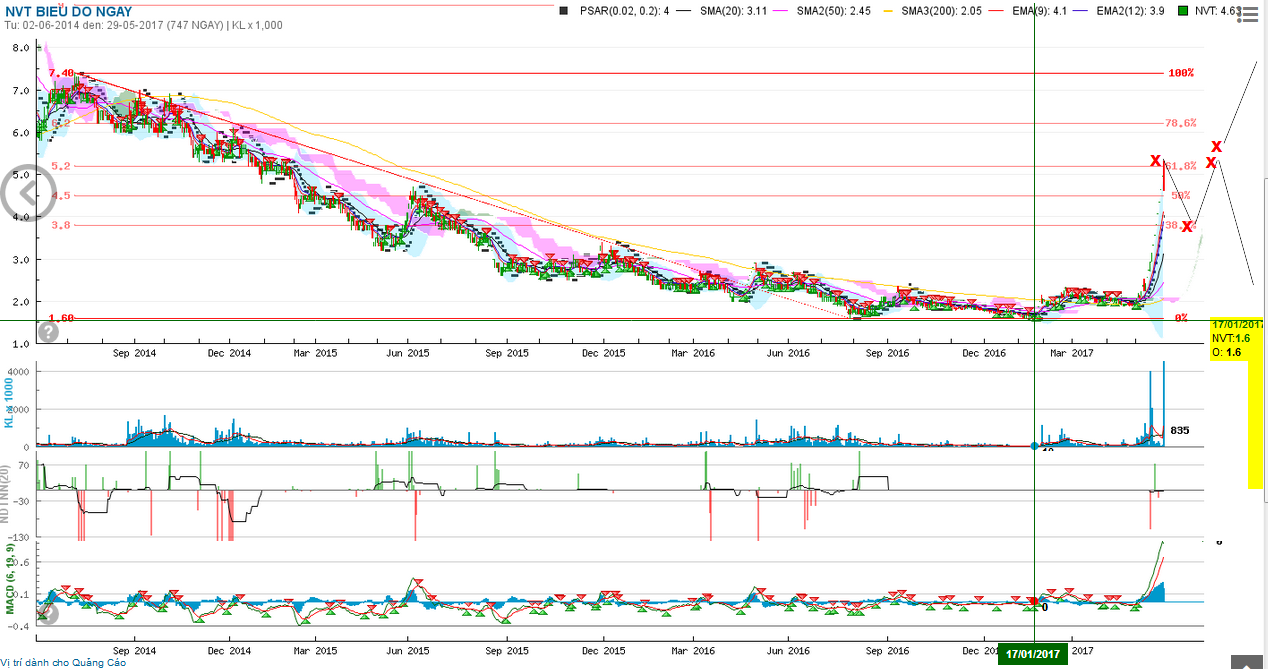Click 'Mar 2017' on the price chart axis

(1071, 353)
